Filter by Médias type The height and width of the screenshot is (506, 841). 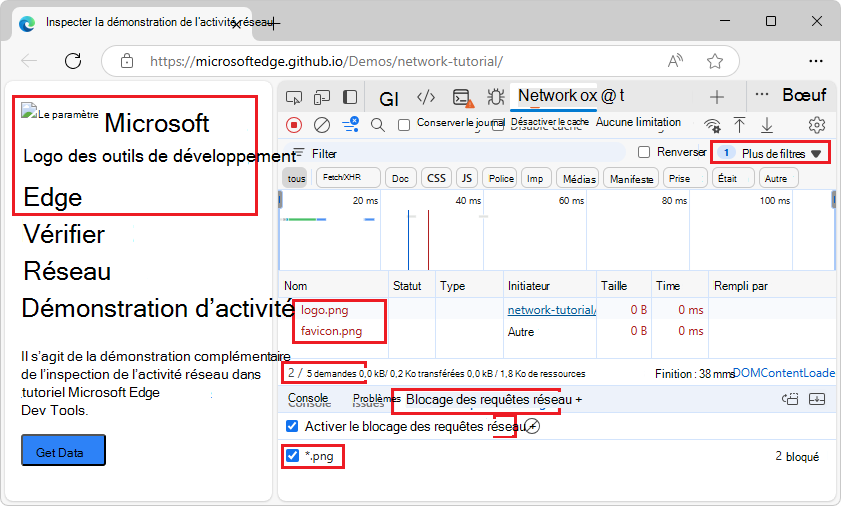pyautogui.click(x=579, y=178)
